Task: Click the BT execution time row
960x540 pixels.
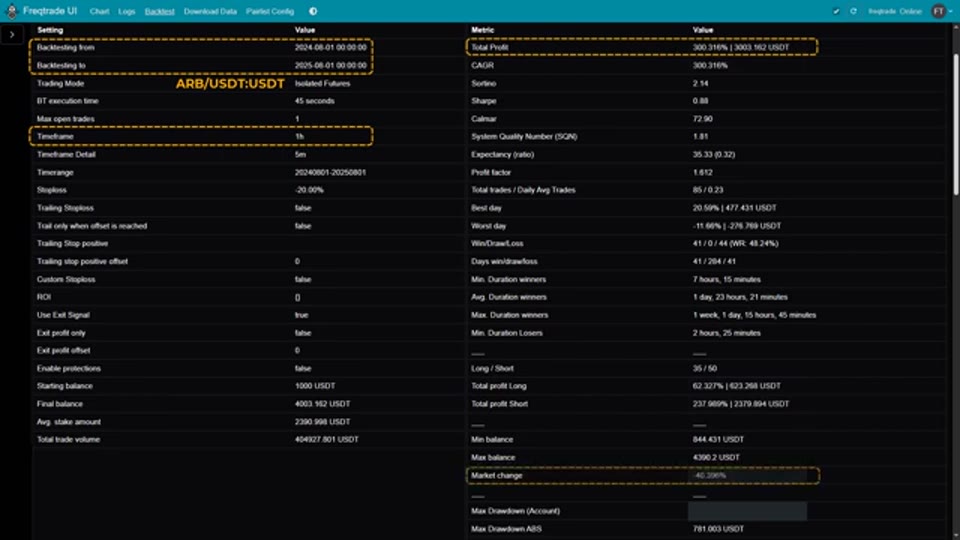Action: (248, 101)
